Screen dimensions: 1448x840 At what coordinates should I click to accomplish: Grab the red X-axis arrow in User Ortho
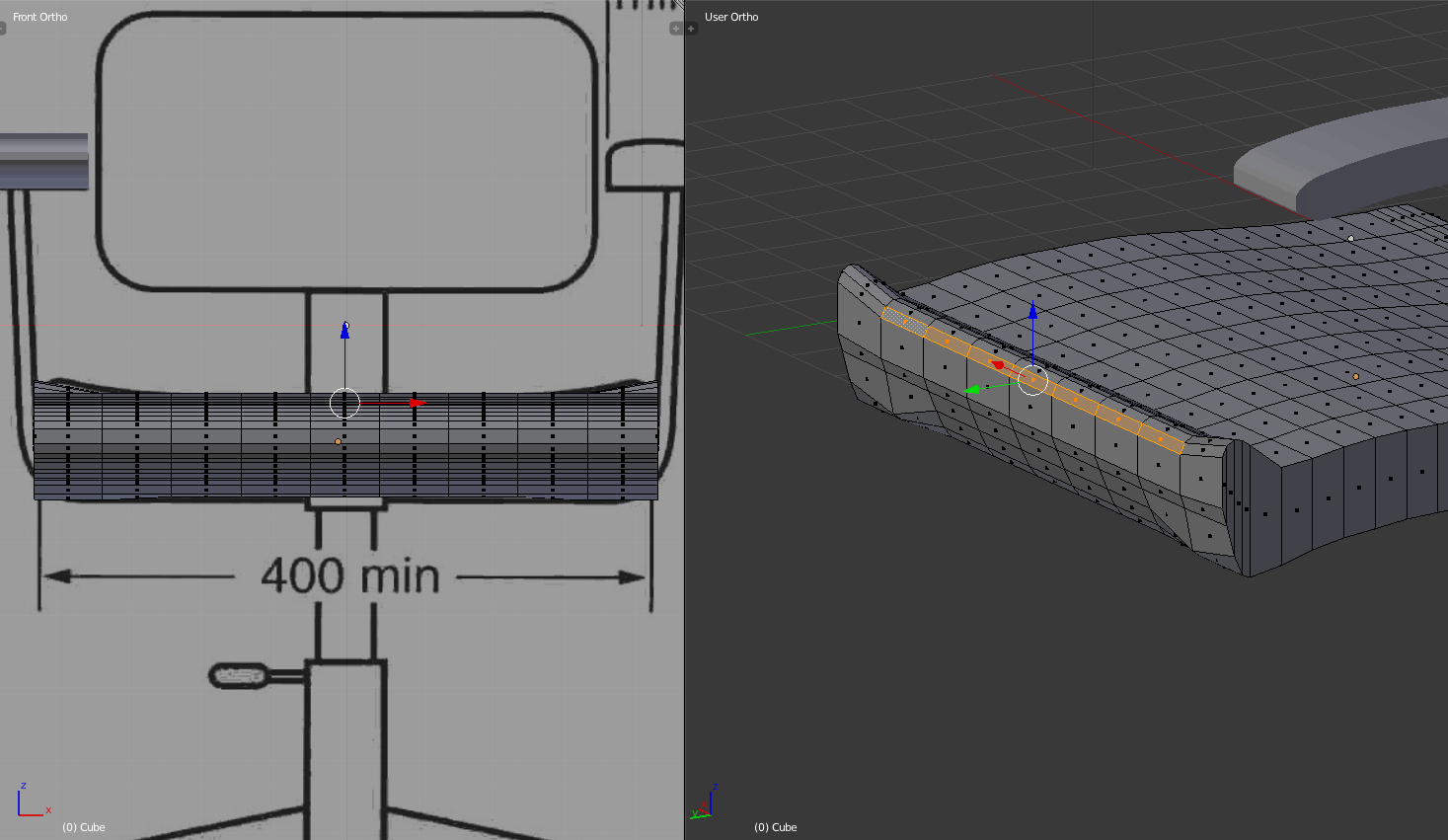tap(998, 365)
